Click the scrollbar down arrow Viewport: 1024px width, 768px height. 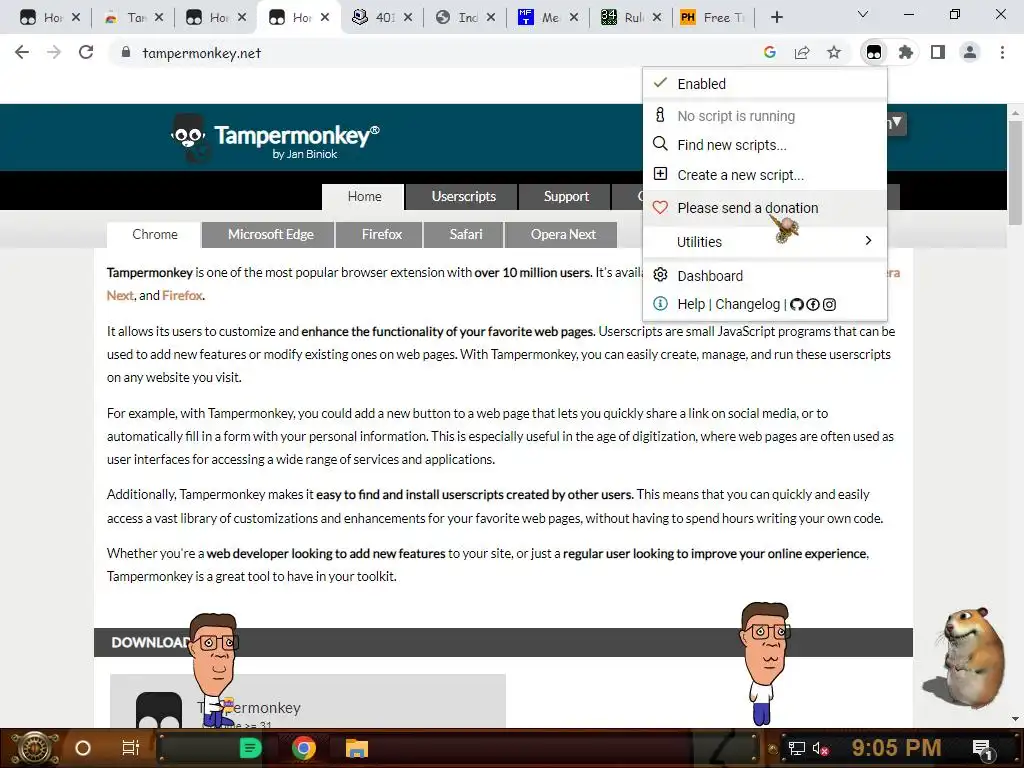1015,719
